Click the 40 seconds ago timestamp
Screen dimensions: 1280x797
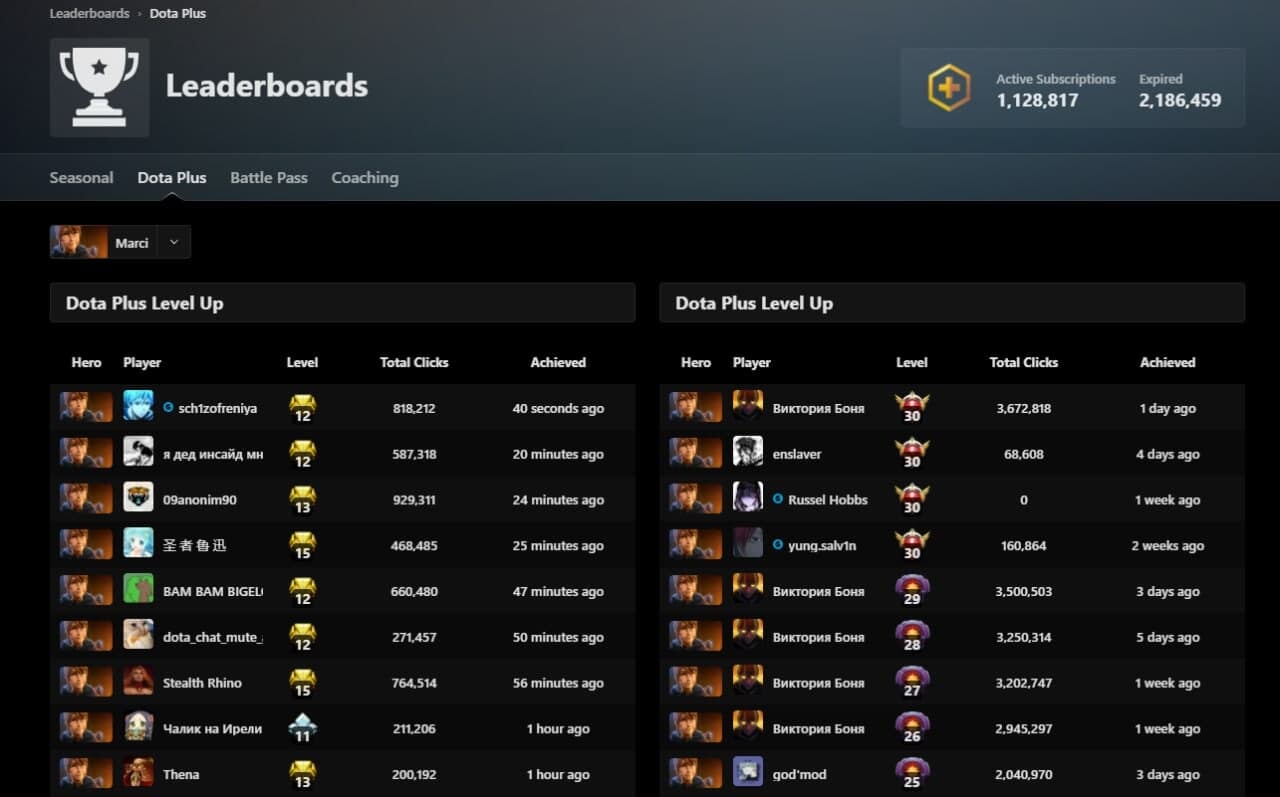[558, 408]
